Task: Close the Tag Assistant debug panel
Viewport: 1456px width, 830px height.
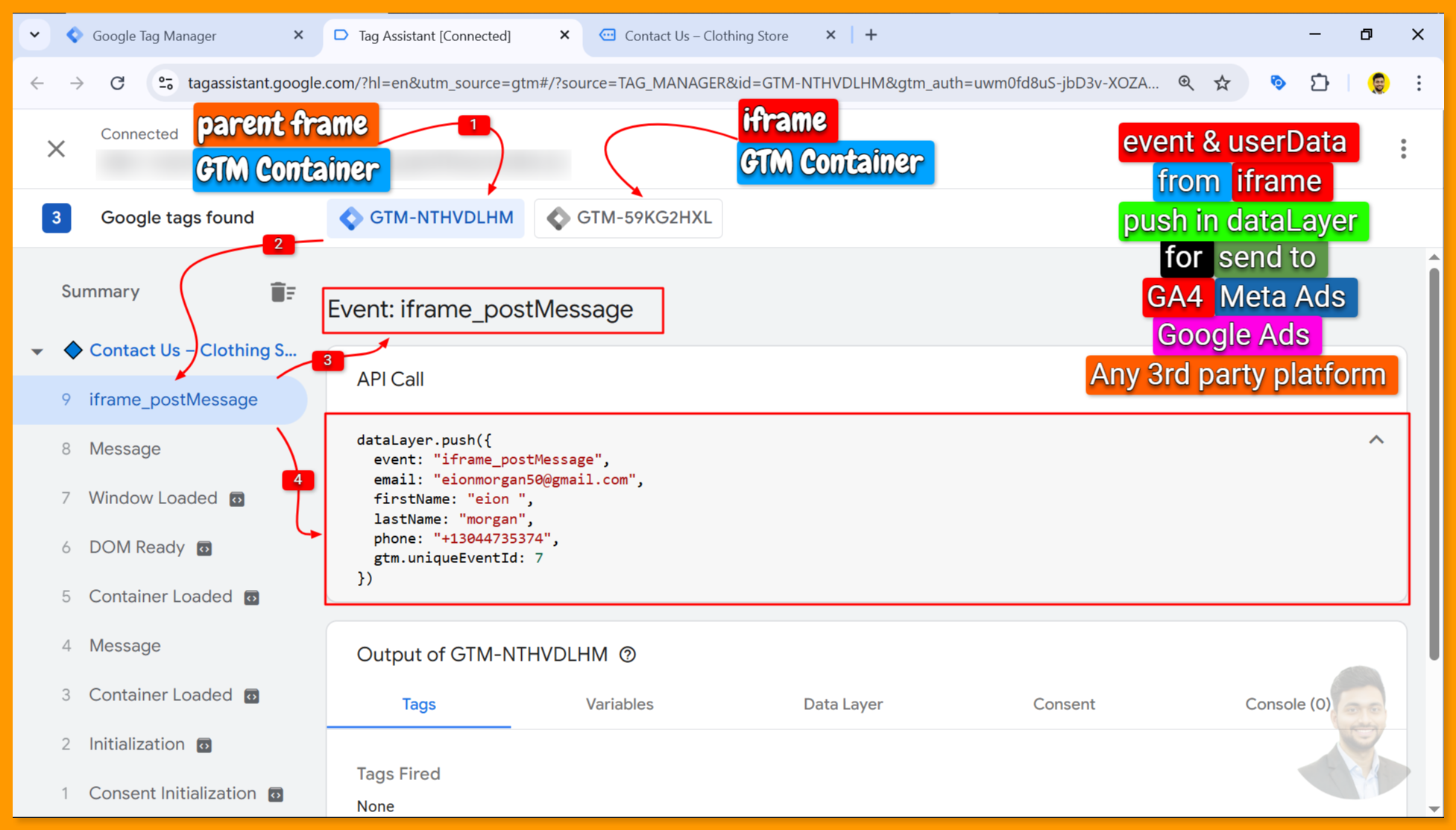Action: (57, 148)
